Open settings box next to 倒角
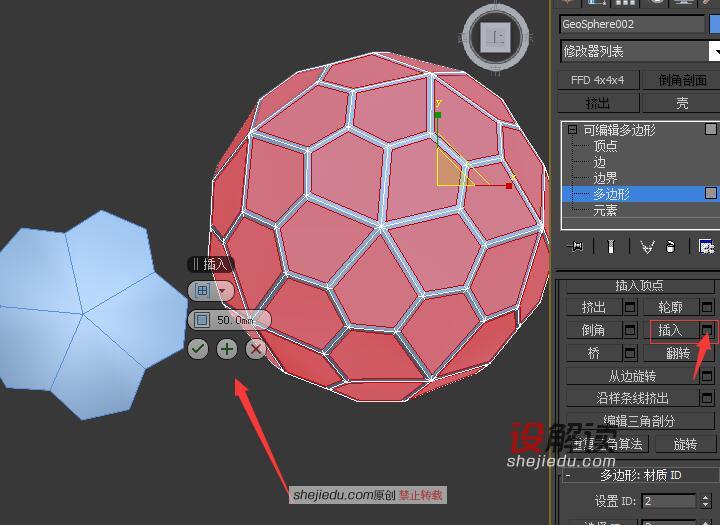This screenshot has height=525, width=720. (x=630, y=330)
